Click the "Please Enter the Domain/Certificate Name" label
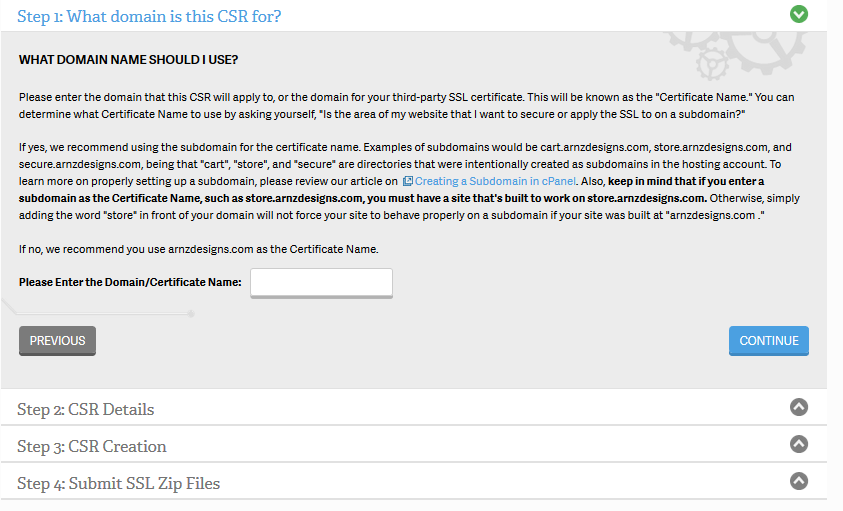The height and width of the screenshot is (511, 843). pos(130,282)
